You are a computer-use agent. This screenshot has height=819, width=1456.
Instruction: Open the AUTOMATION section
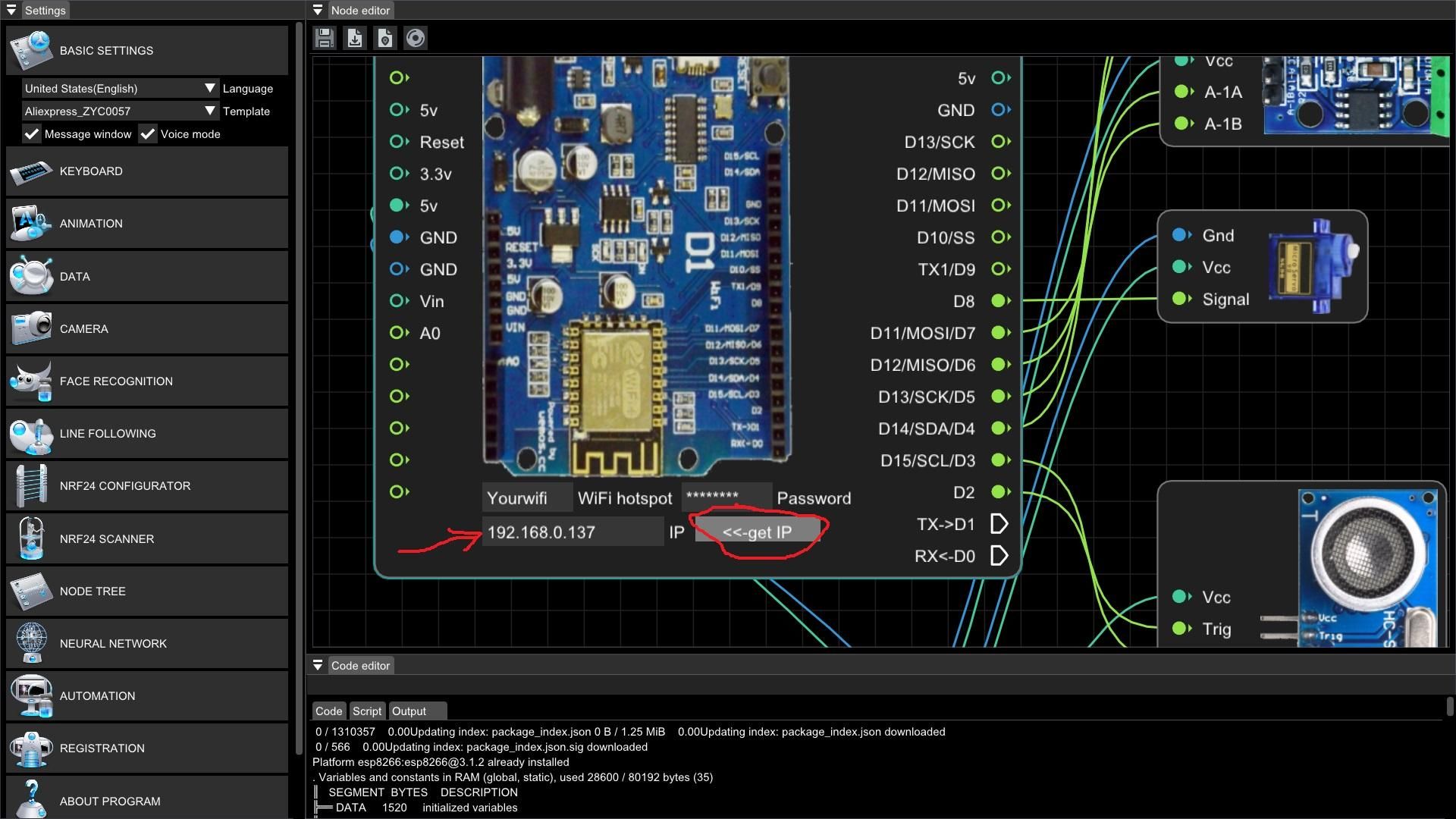click(147, 695)
